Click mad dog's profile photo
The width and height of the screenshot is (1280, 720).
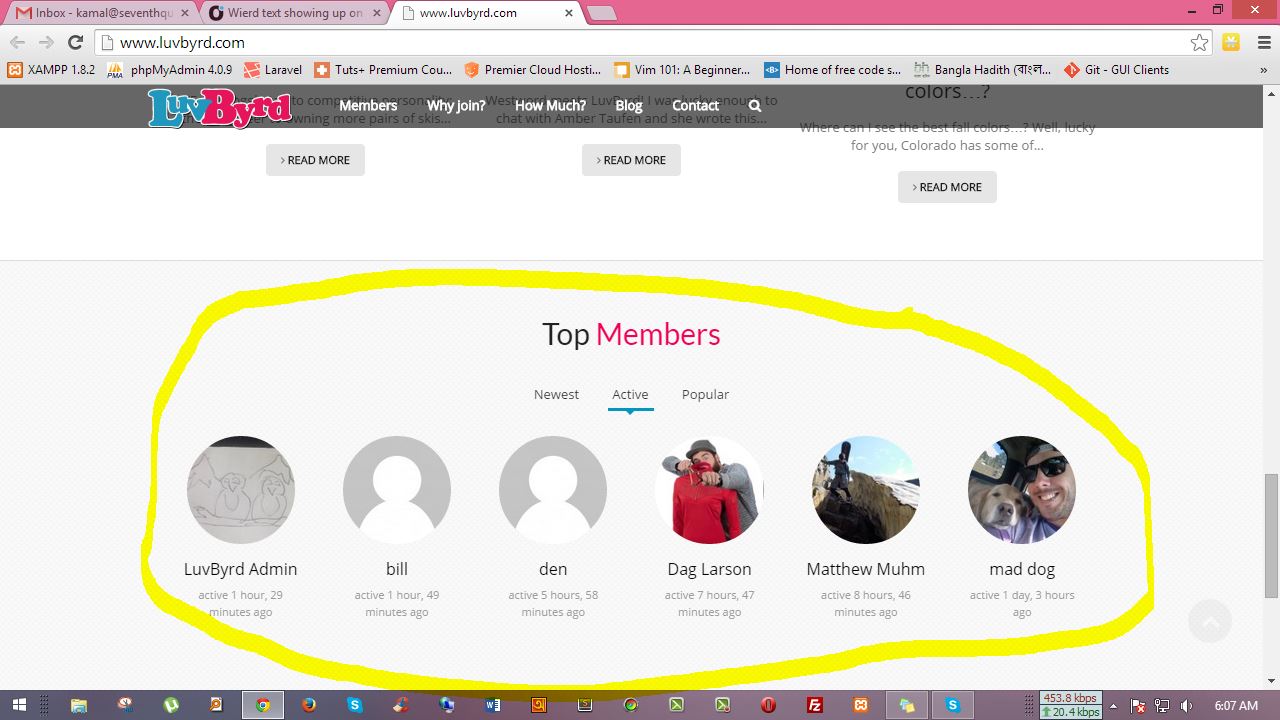point(1021,490)
